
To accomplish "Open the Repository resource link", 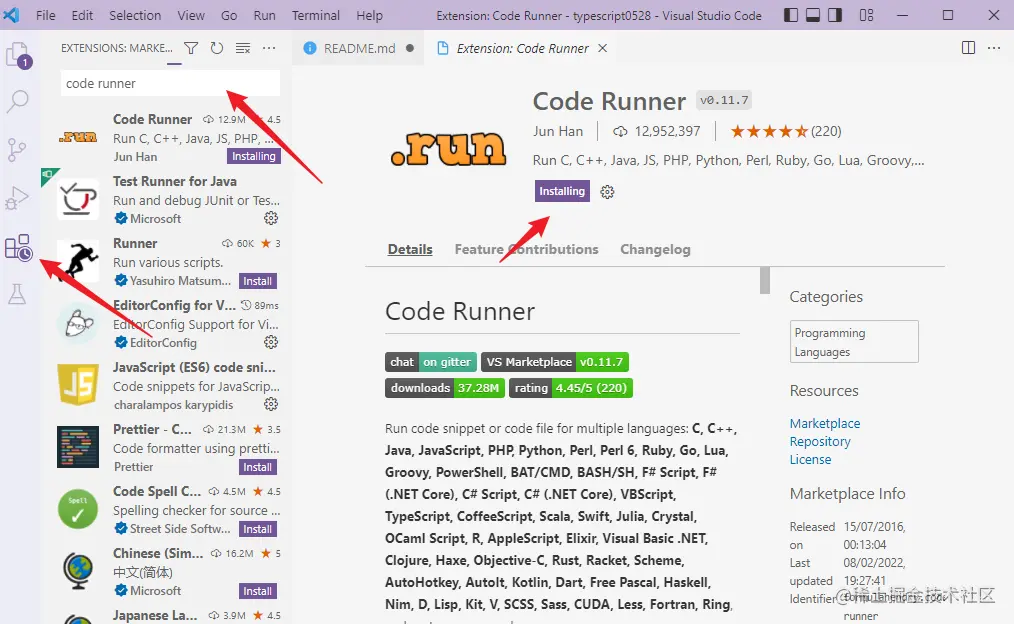I will [x=820, y=442].
